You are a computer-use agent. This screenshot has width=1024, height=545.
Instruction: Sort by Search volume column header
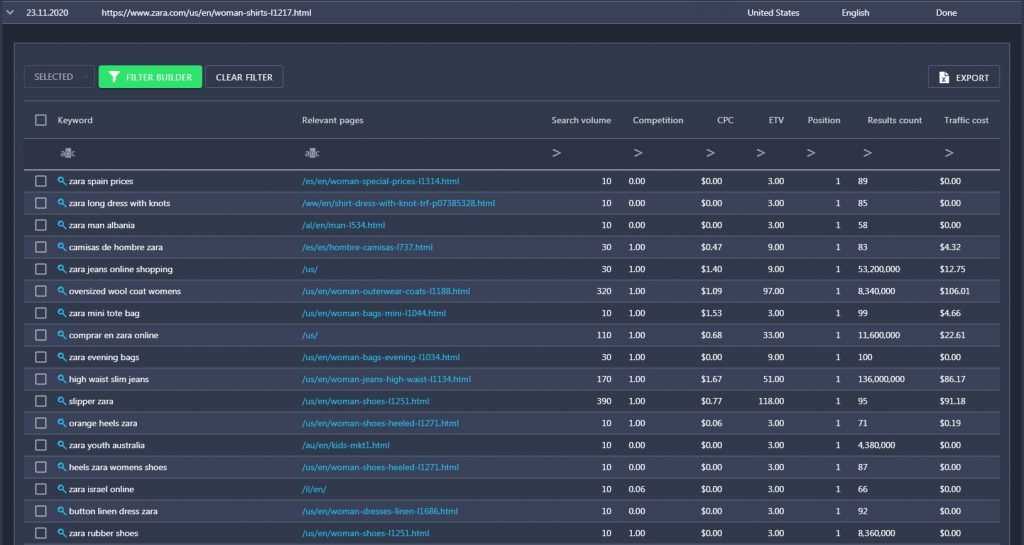581,120
